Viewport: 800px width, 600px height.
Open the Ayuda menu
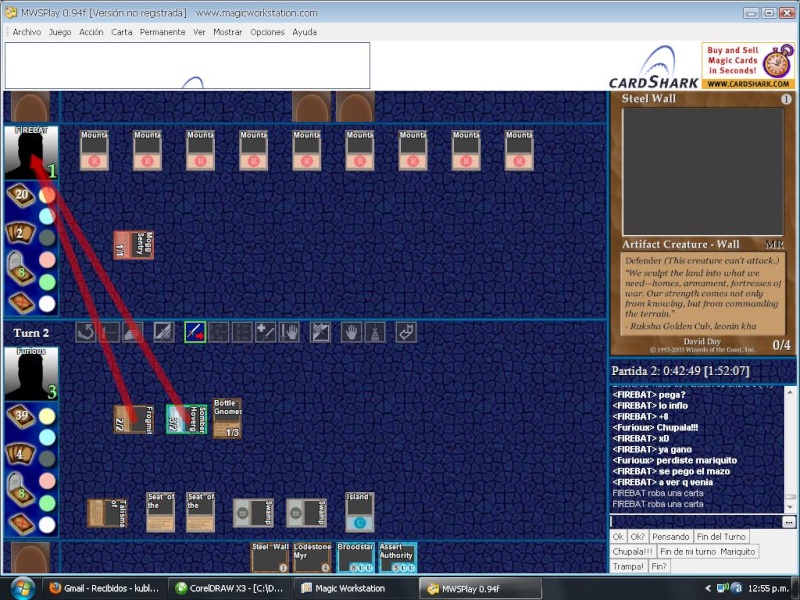tap(305, 32)
